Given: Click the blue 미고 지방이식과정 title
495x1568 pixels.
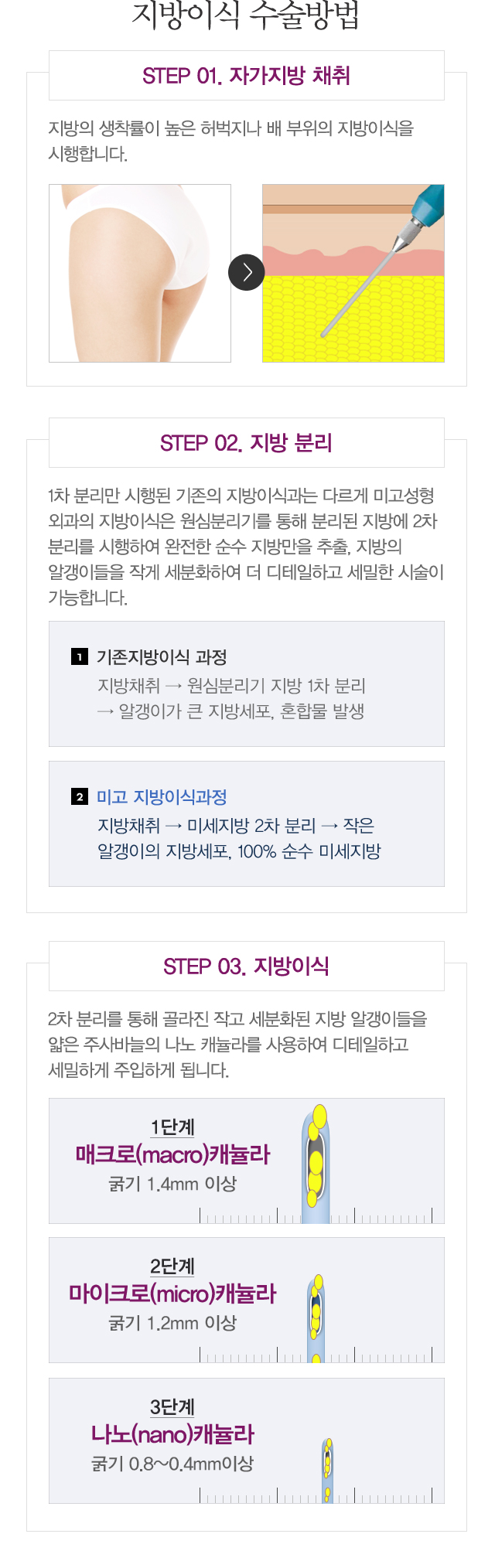Looking at the screenshot, I should [162, 797].
